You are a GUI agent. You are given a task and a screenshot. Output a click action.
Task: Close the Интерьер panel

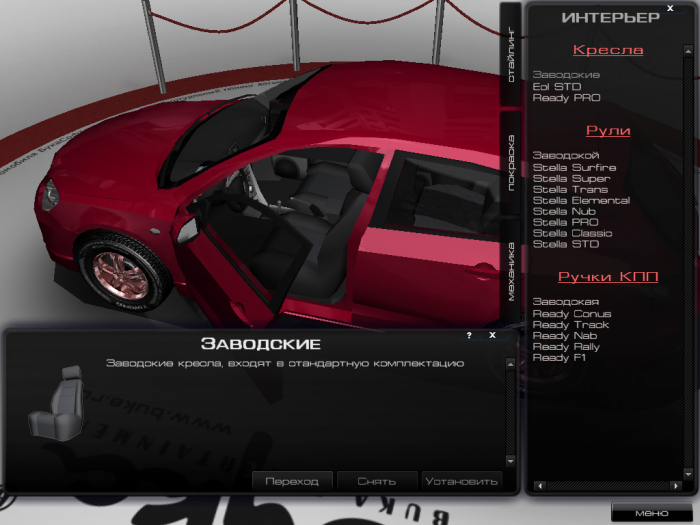pyautogui.click(x=670, y=8)
